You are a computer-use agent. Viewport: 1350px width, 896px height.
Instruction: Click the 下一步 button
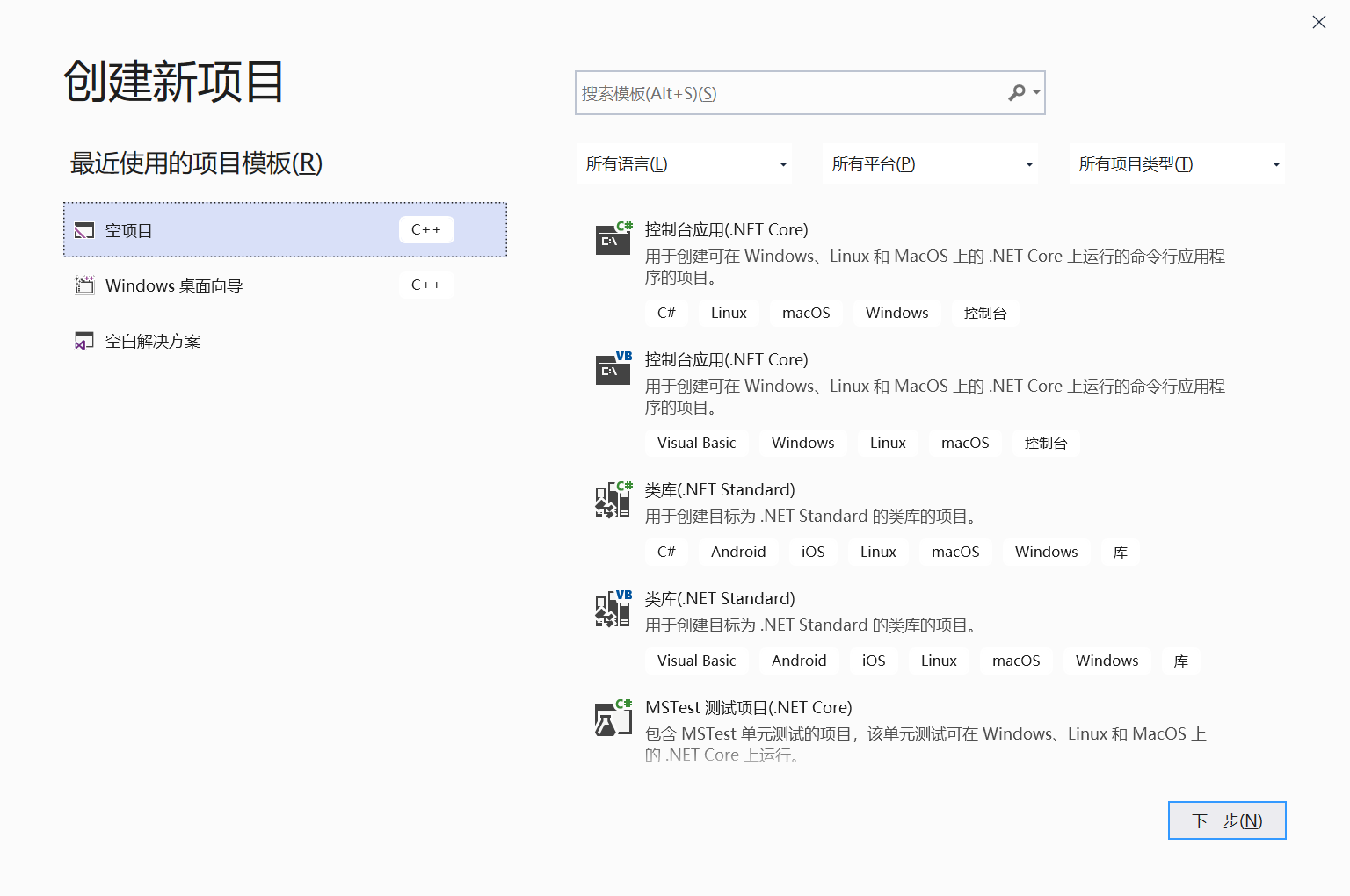(x=1227, y=820)
